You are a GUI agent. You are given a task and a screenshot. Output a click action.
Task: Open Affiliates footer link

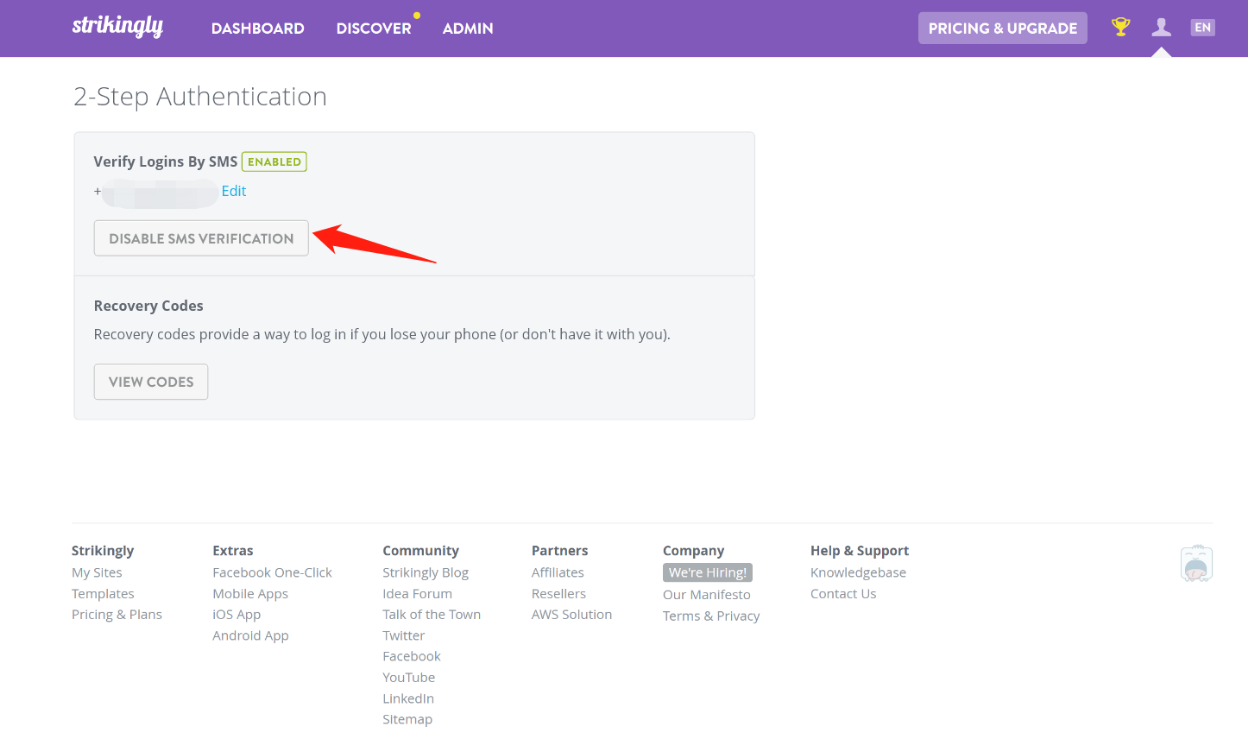[x=558, y=573]
